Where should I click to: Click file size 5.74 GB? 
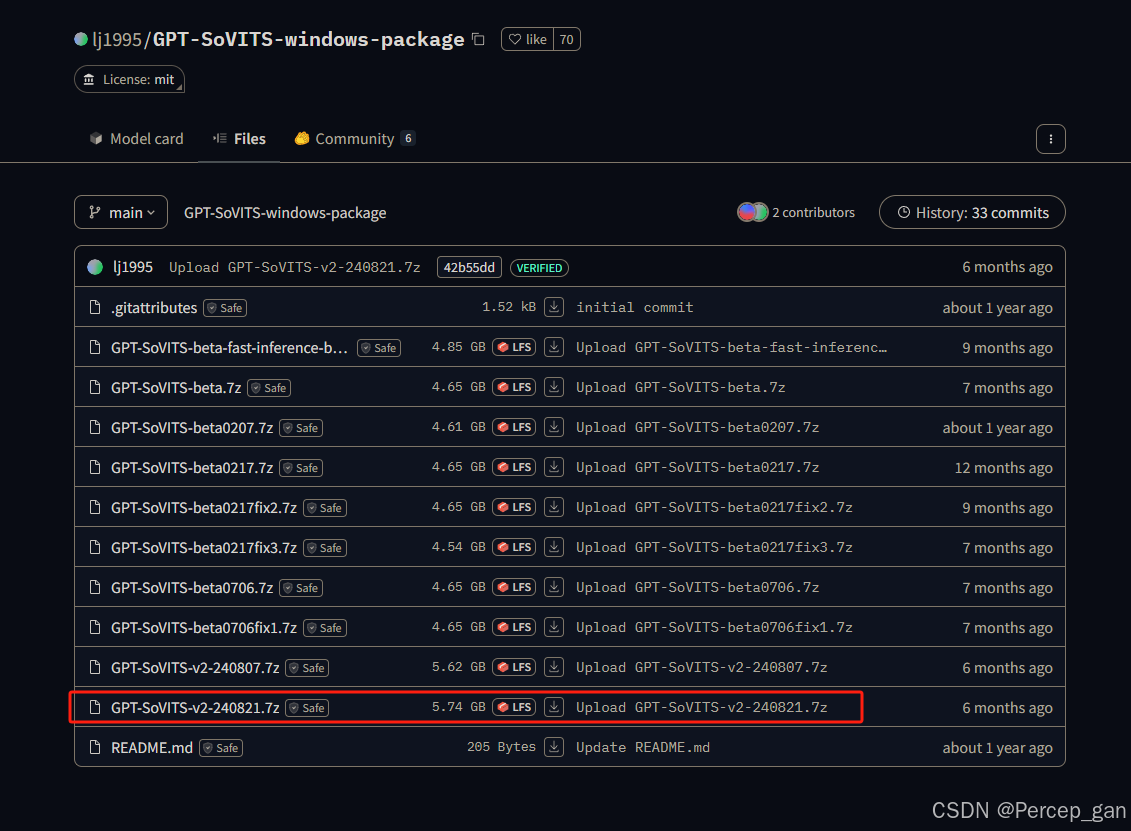(459, 707)
